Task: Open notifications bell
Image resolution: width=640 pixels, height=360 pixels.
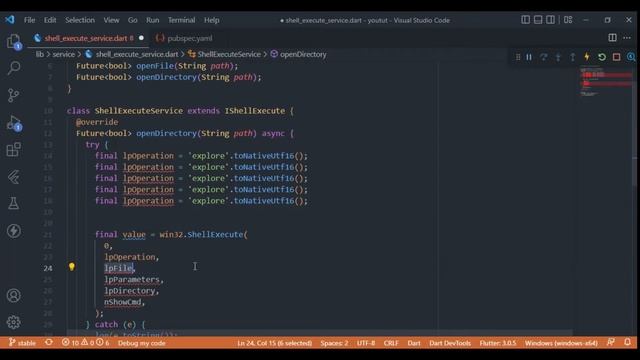Action: tap(628, 342)
